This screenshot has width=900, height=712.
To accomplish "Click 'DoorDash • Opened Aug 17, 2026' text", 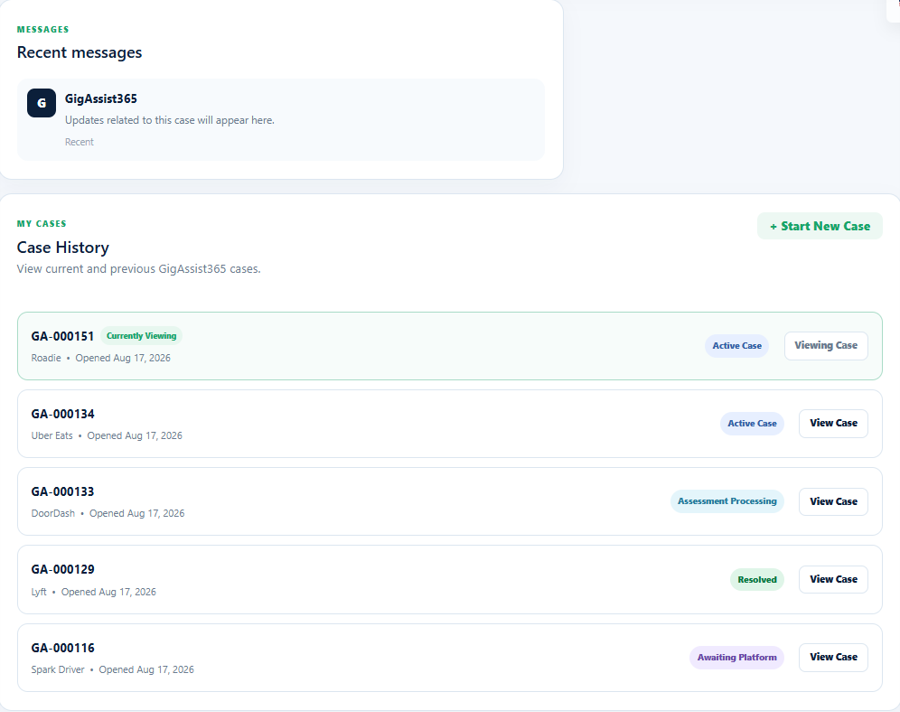I will [x=108, y=513].
